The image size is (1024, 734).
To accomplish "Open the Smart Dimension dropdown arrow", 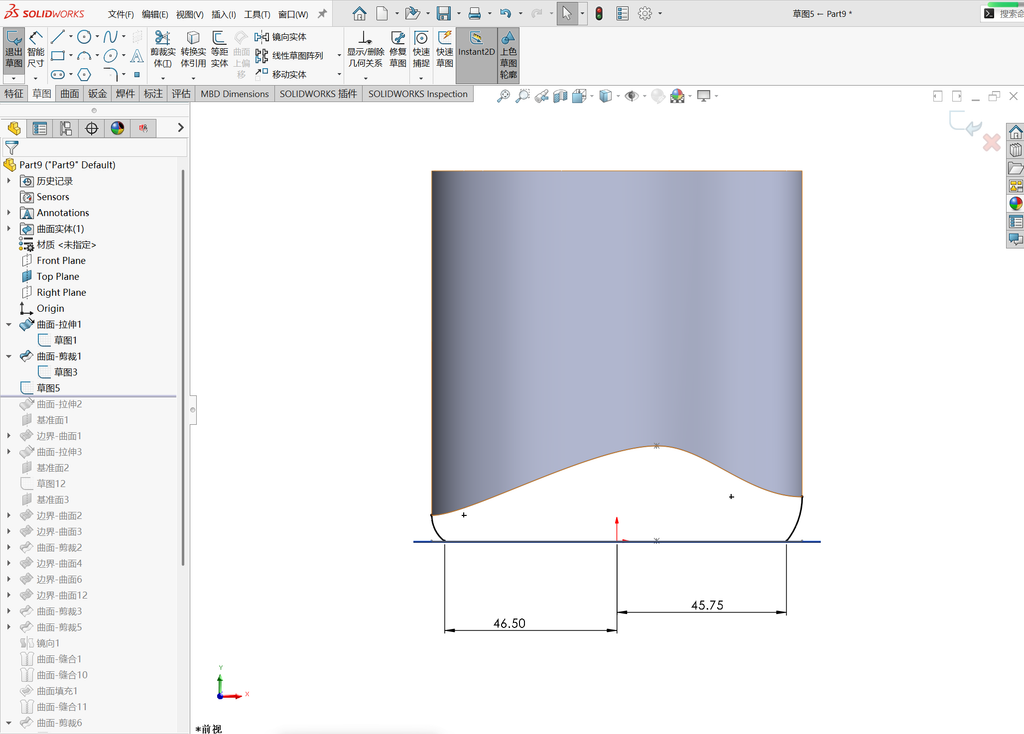I will [x=36, y=78].
